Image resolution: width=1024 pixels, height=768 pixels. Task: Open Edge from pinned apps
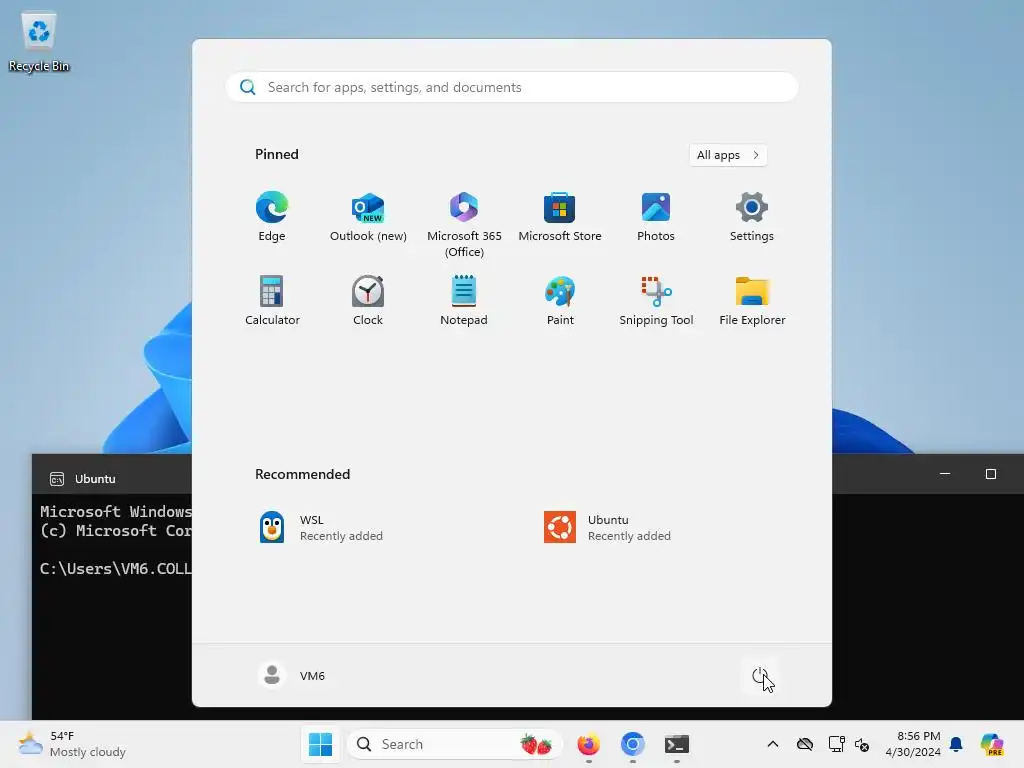(x=272, y=217)
